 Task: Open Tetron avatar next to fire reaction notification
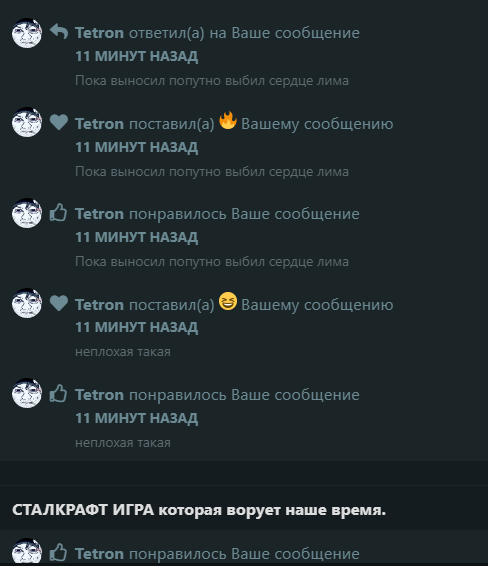27,122
